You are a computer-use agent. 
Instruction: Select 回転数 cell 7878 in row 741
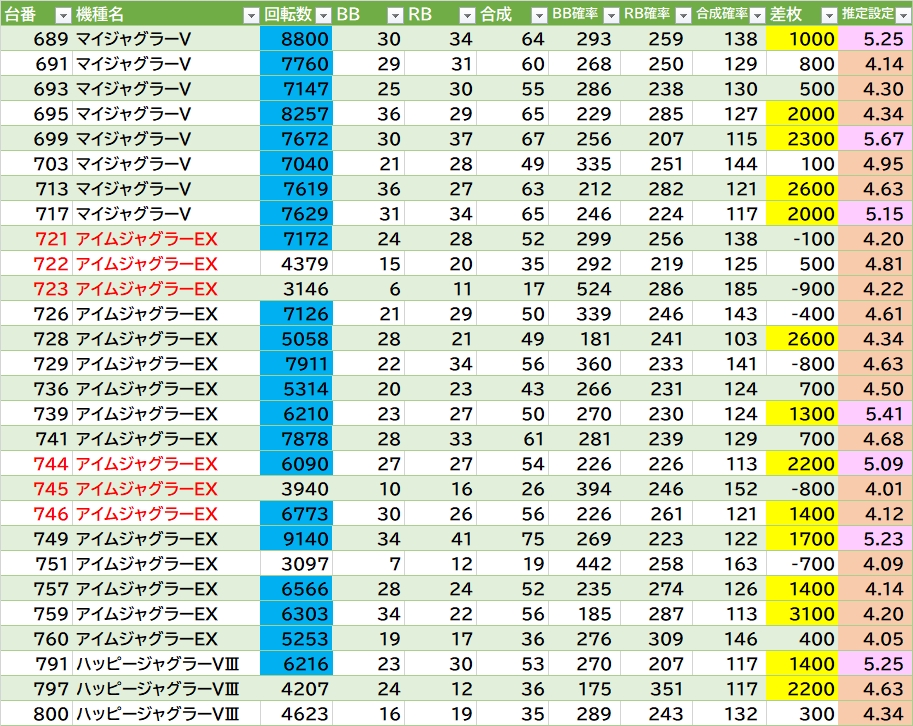[x=296, y=439]
